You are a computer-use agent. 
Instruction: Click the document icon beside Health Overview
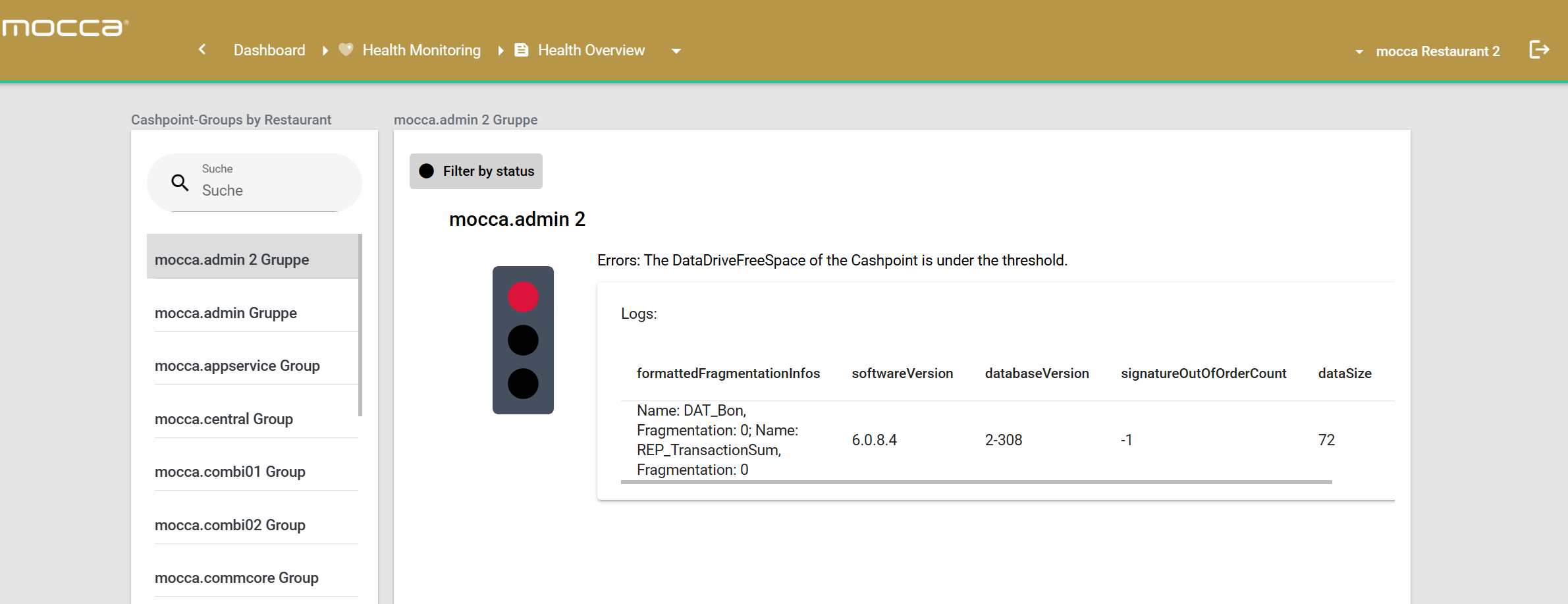click(522, 49)
